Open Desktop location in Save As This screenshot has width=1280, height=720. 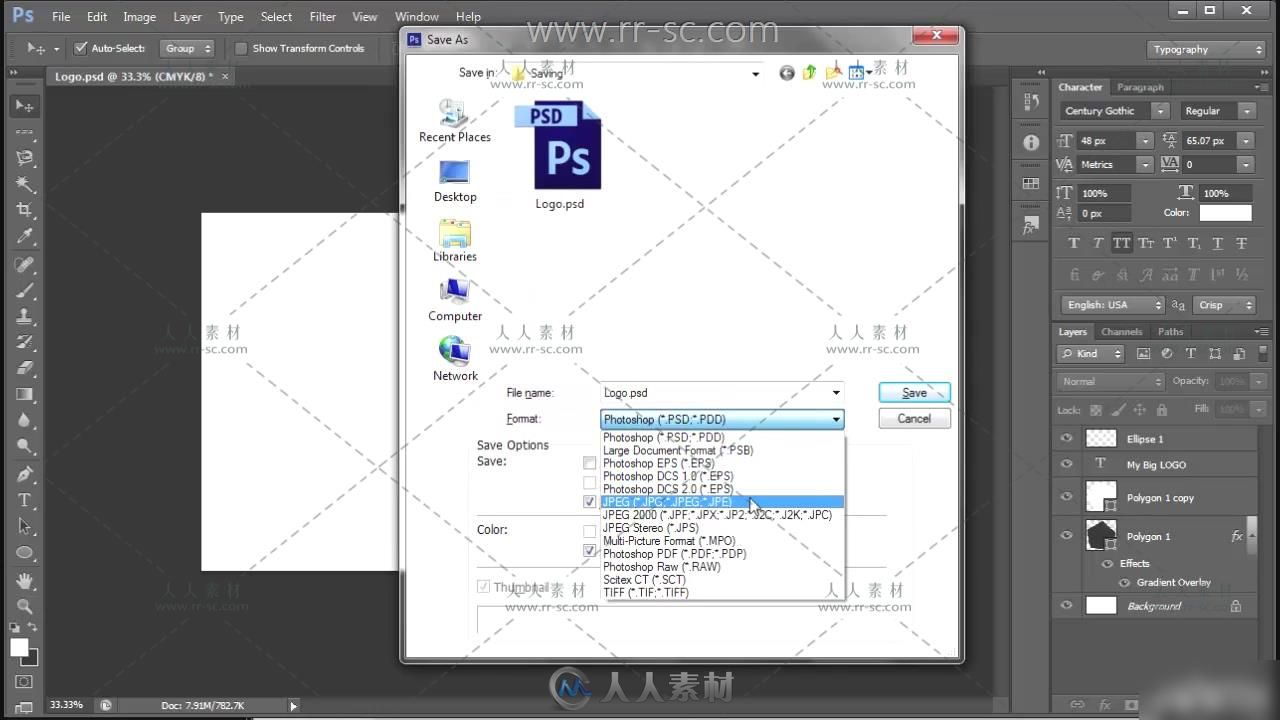tap(455, 181)
